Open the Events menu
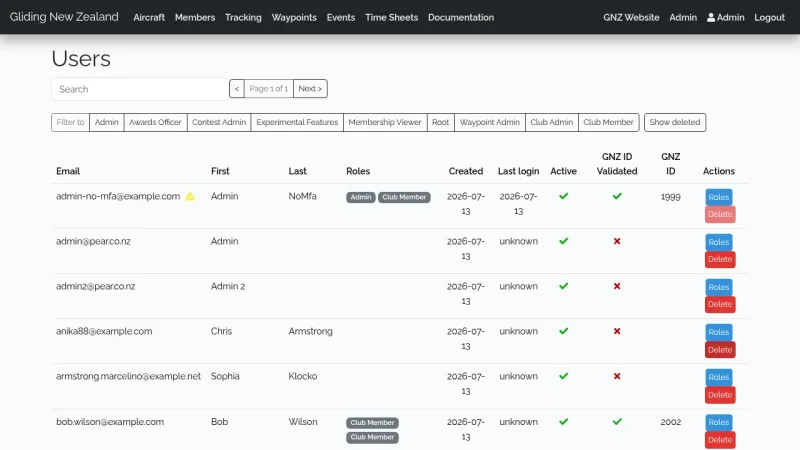The image size is (800, 450). (341, 17)
